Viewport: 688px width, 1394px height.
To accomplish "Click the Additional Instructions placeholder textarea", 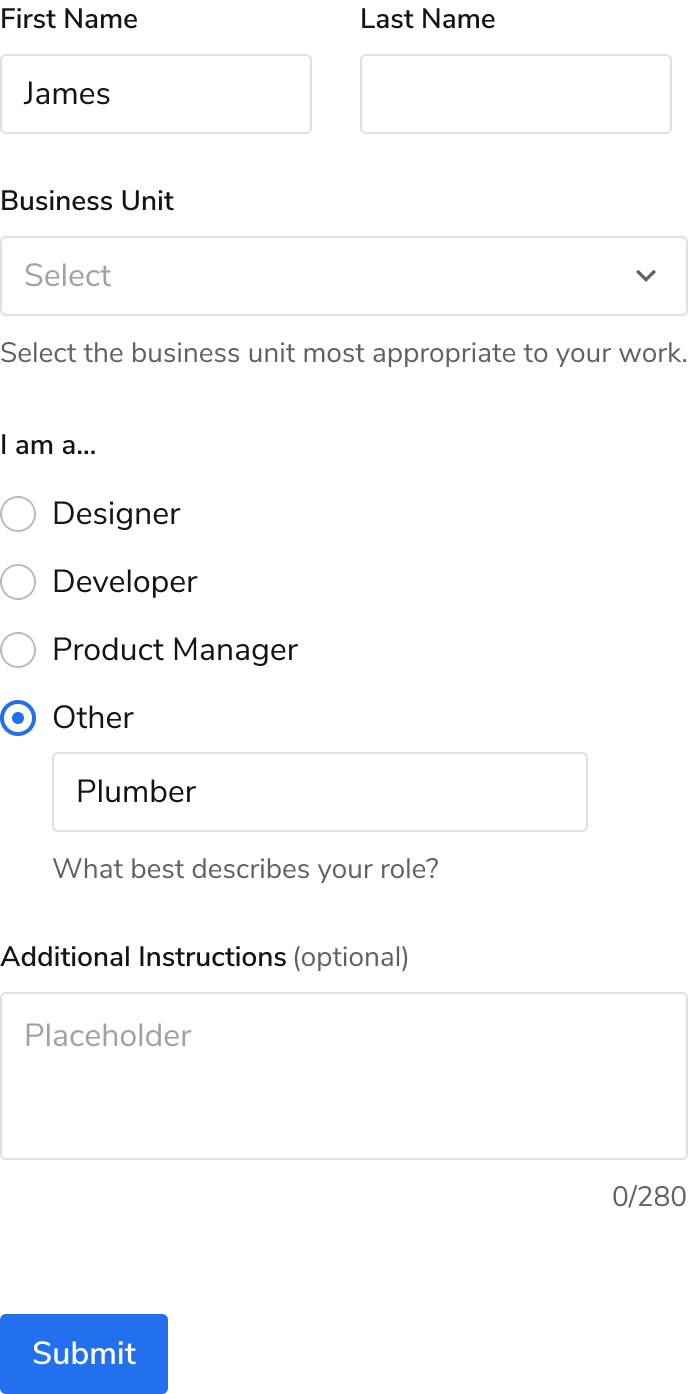I will (344, 1075).
